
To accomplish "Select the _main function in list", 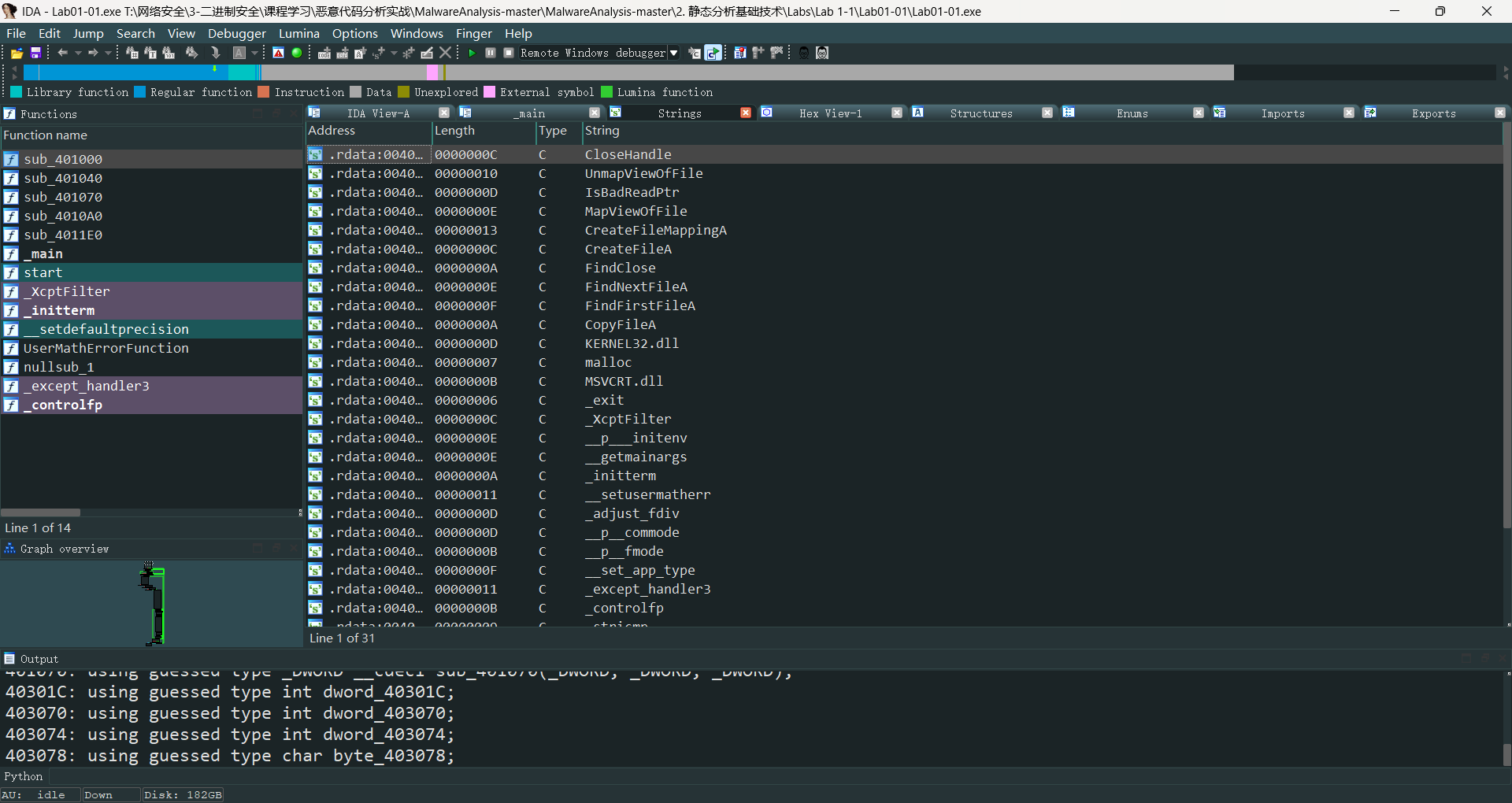I will pos(151,253).
